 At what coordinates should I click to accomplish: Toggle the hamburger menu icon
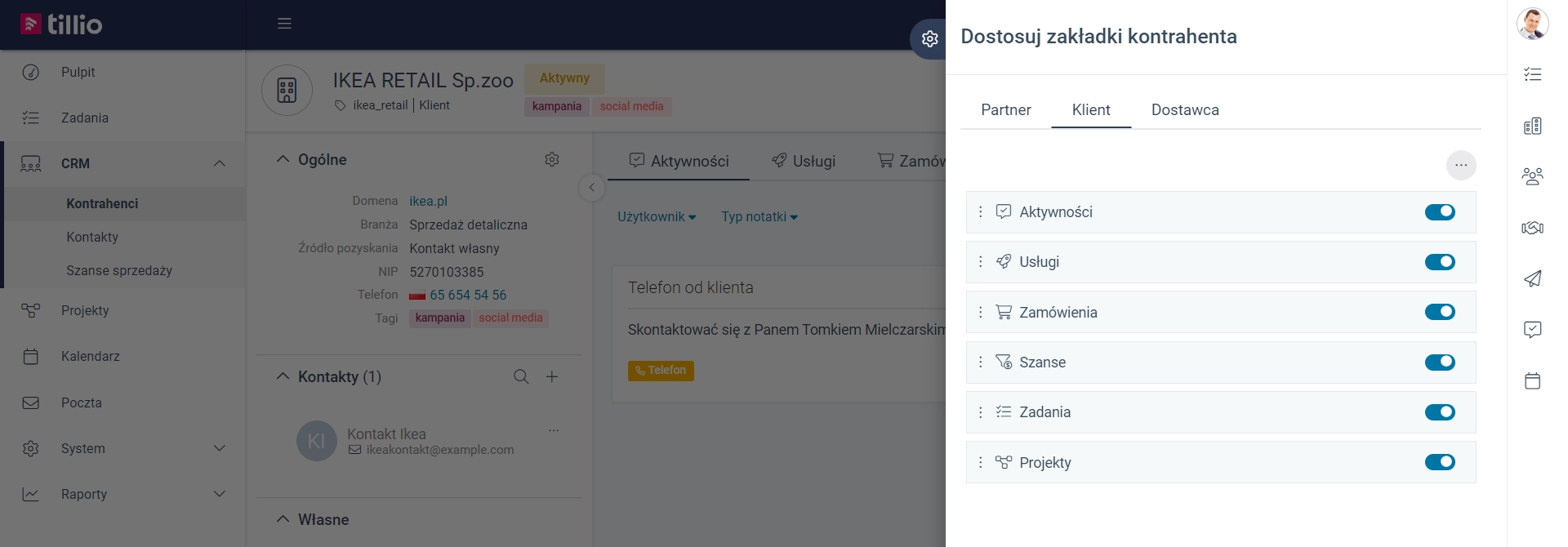pyautogui.click(x=284, y=24)
